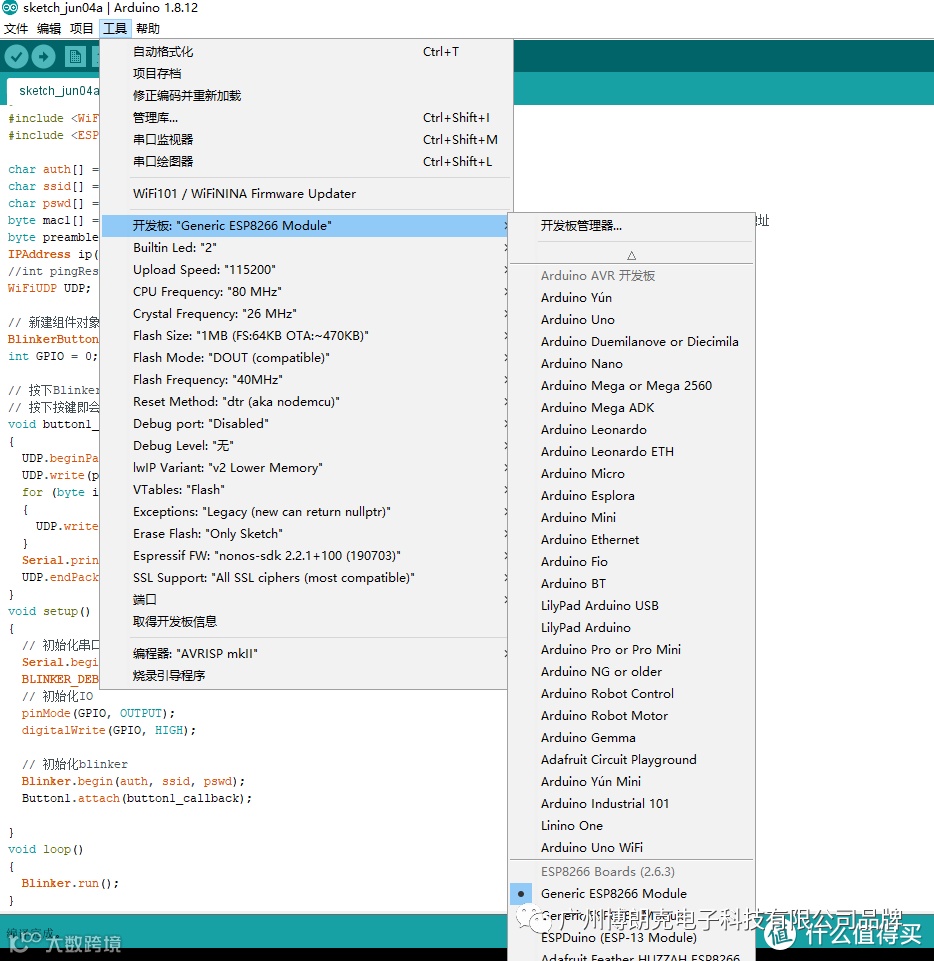Select Arduino Leonardo board
934x961 pixels.
coord(631,430)
